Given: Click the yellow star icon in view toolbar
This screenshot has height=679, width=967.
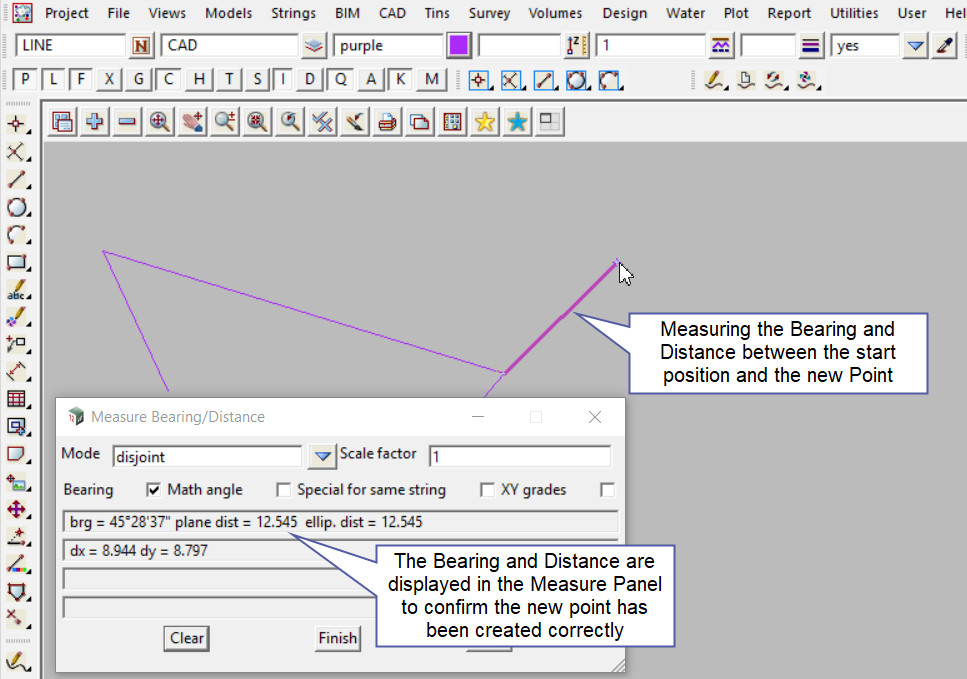Looking at the screenshot, I should pyautogui.click(x=485, y=121).
